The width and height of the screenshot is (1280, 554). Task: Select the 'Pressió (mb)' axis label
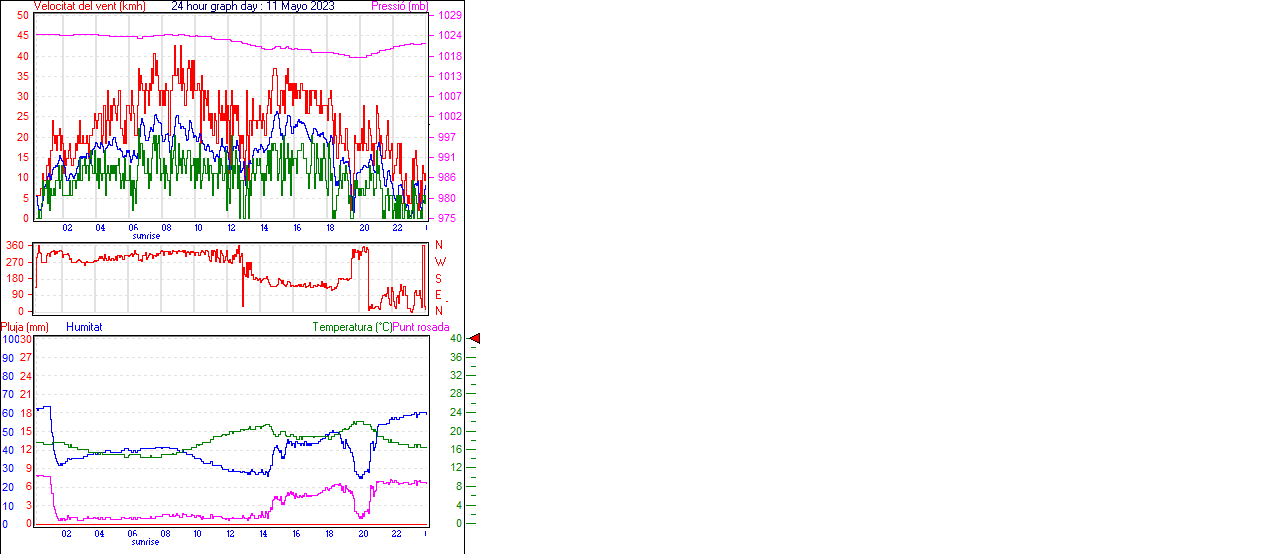tap(399, 6)
